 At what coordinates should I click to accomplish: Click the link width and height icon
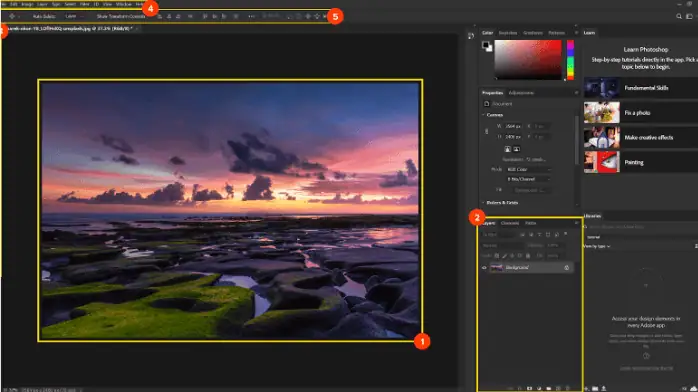pyautogui.click(x=487, y=131)
